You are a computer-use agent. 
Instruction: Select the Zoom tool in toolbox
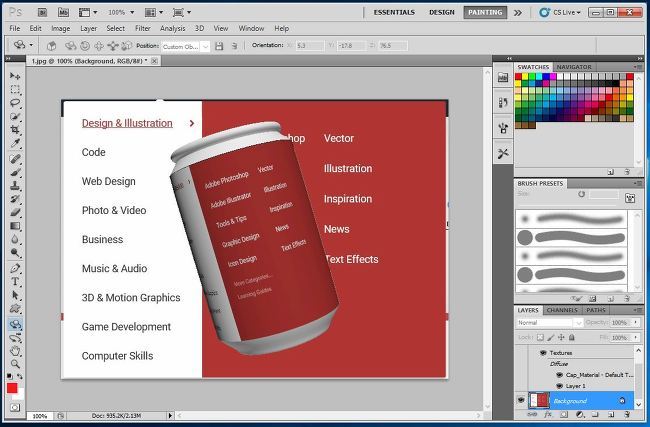(x=15, y=364)
